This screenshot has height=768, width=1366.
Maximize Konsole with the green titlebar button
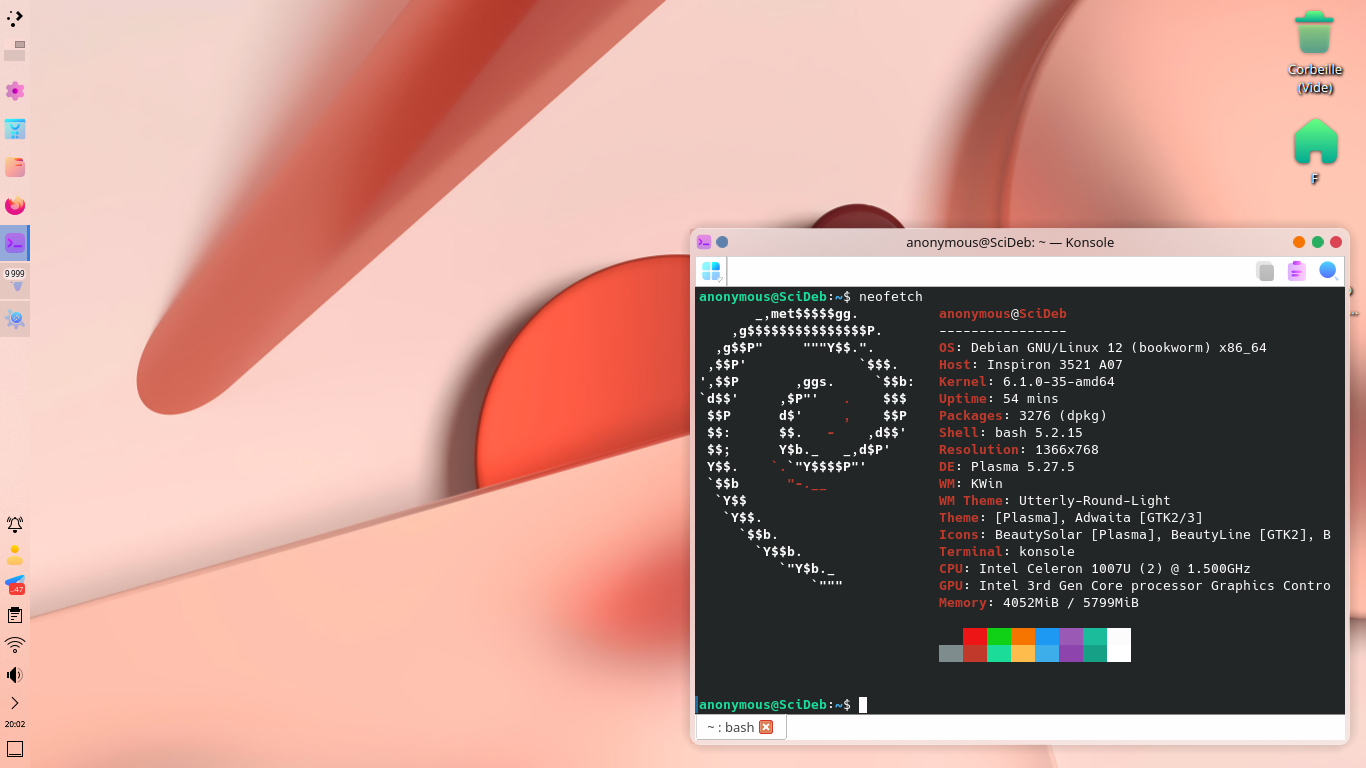[1318, 242]
